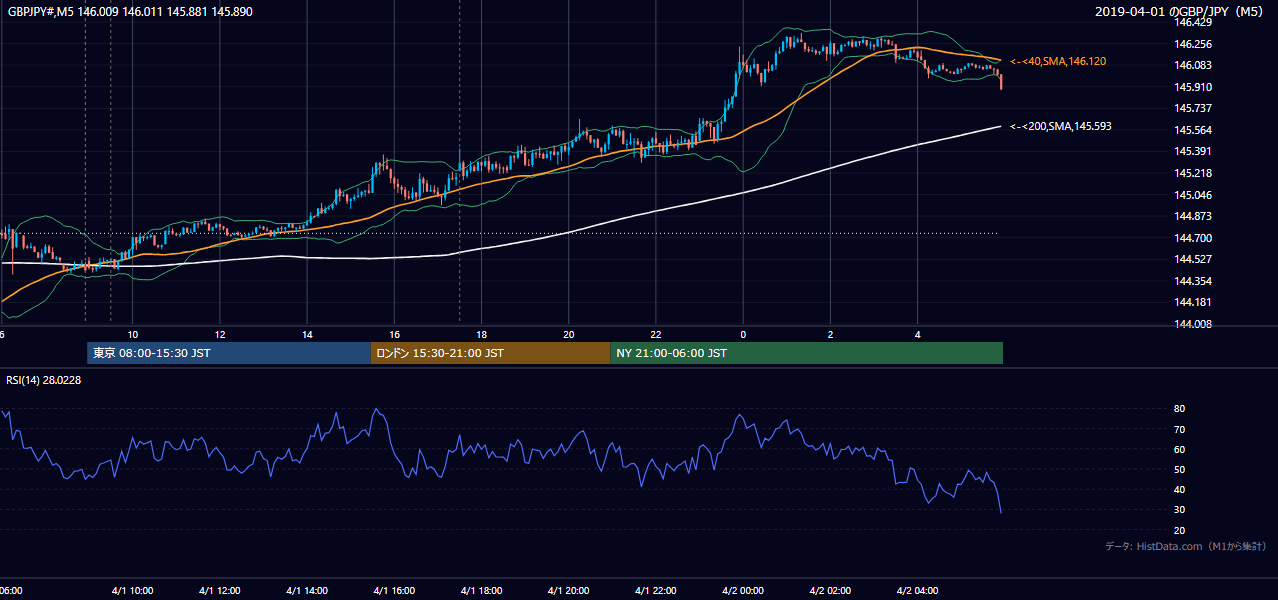Click the 144.181 price axis label
The height and width of the screenshot is (600, 1278).
(x=1194, y=302)
